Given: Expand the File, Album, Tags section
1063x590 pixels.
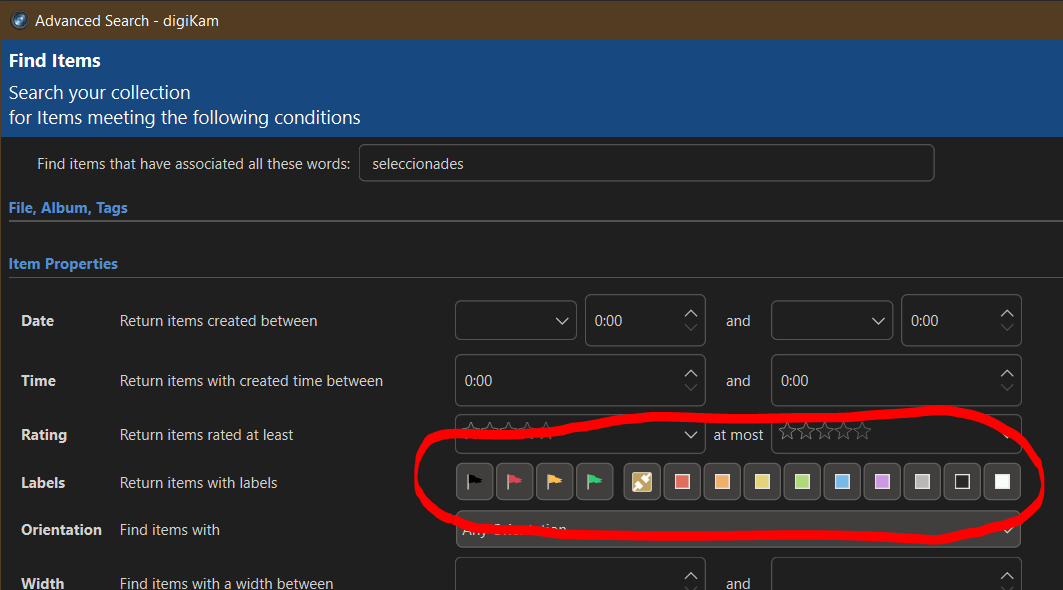Looking at the screenshot, I should [x=68, y=208].
